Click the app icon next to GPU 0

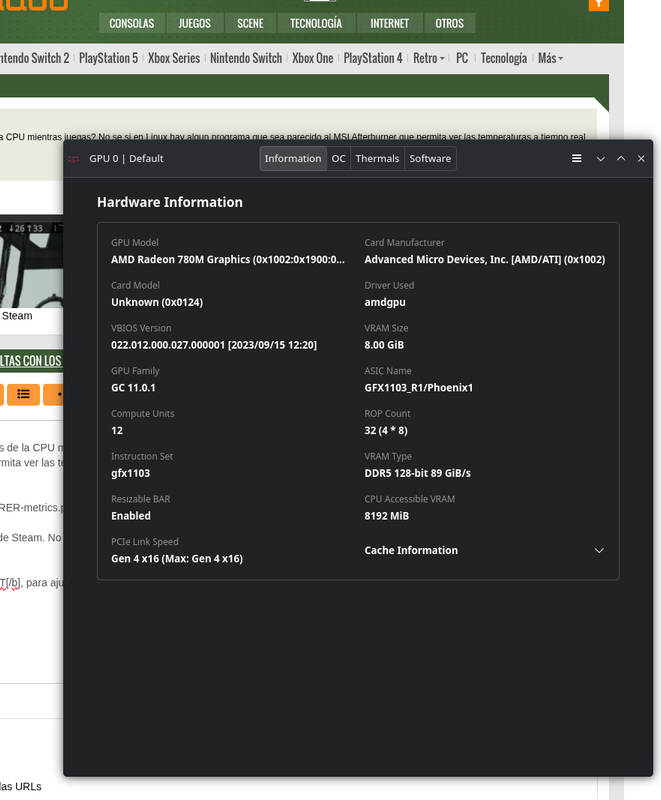[x=74, y=159]
